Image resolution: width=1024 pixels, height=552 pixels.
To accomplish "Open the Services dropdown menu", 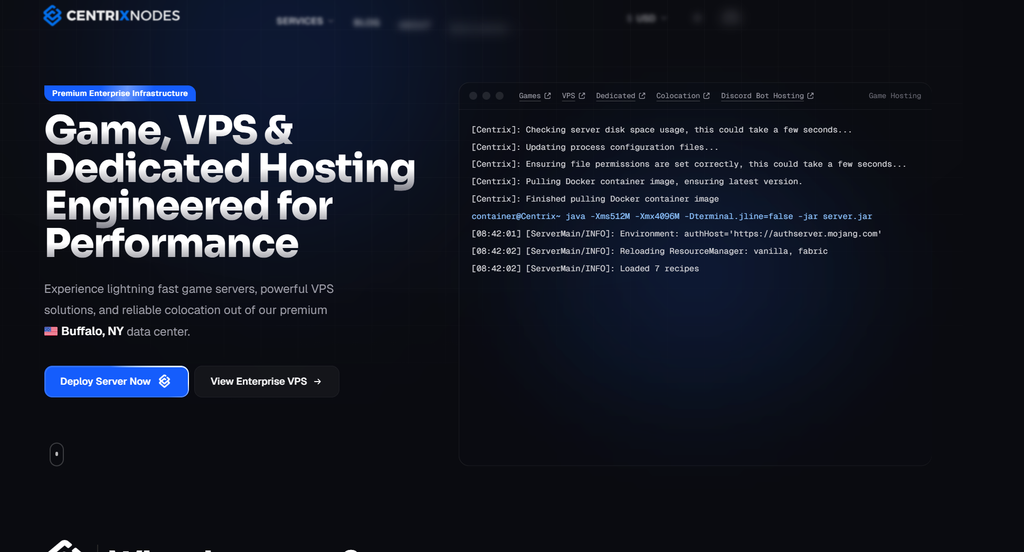I will point(304,21).
